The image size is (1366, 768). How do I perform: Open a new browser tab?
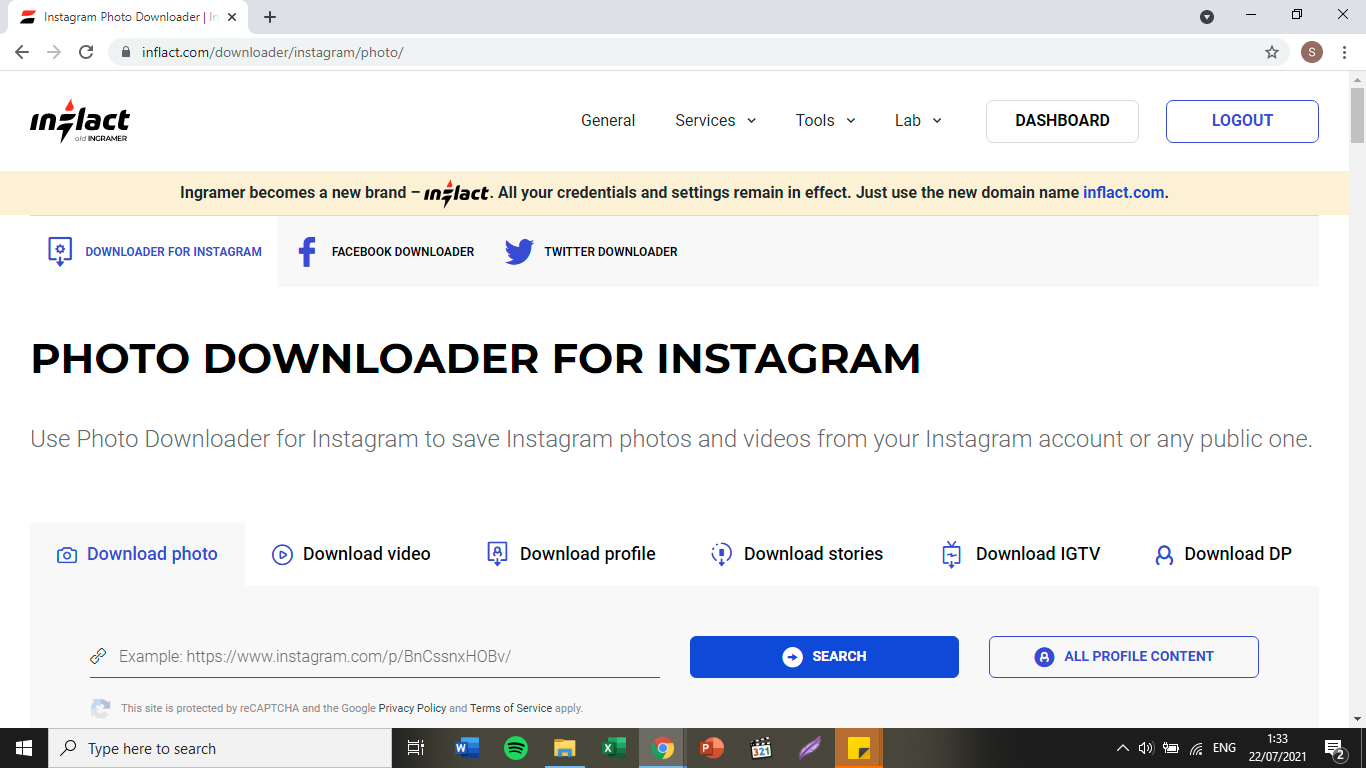[270, 17]
